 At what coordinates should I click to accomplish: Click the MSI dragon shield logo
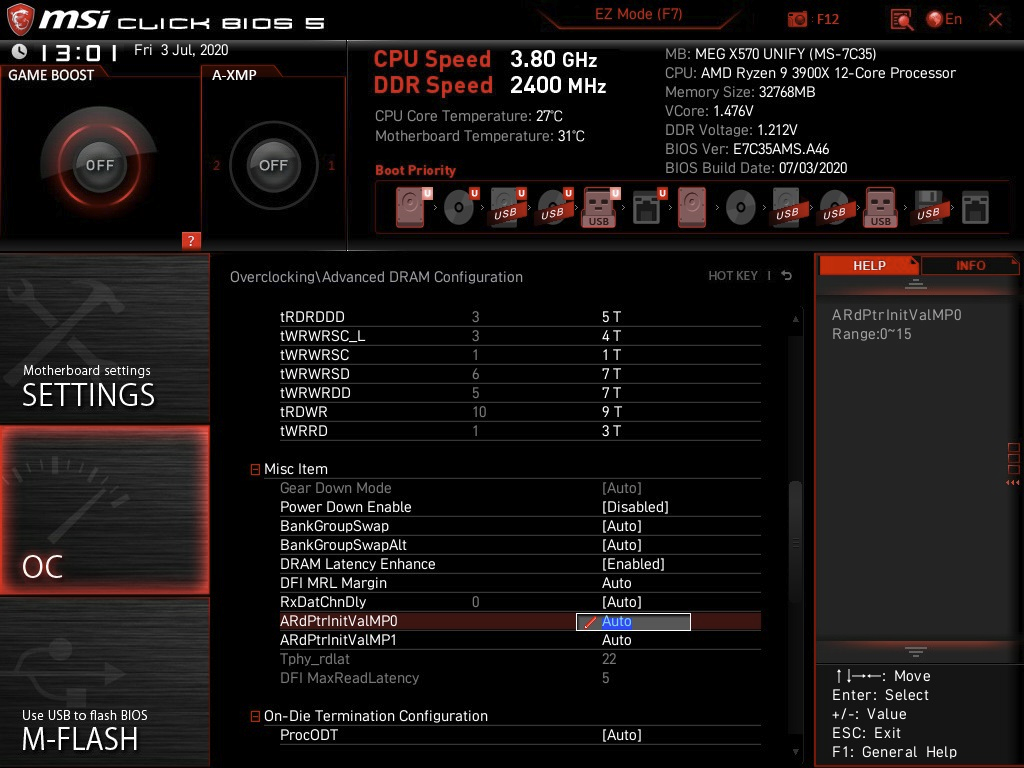click(20, 19)
